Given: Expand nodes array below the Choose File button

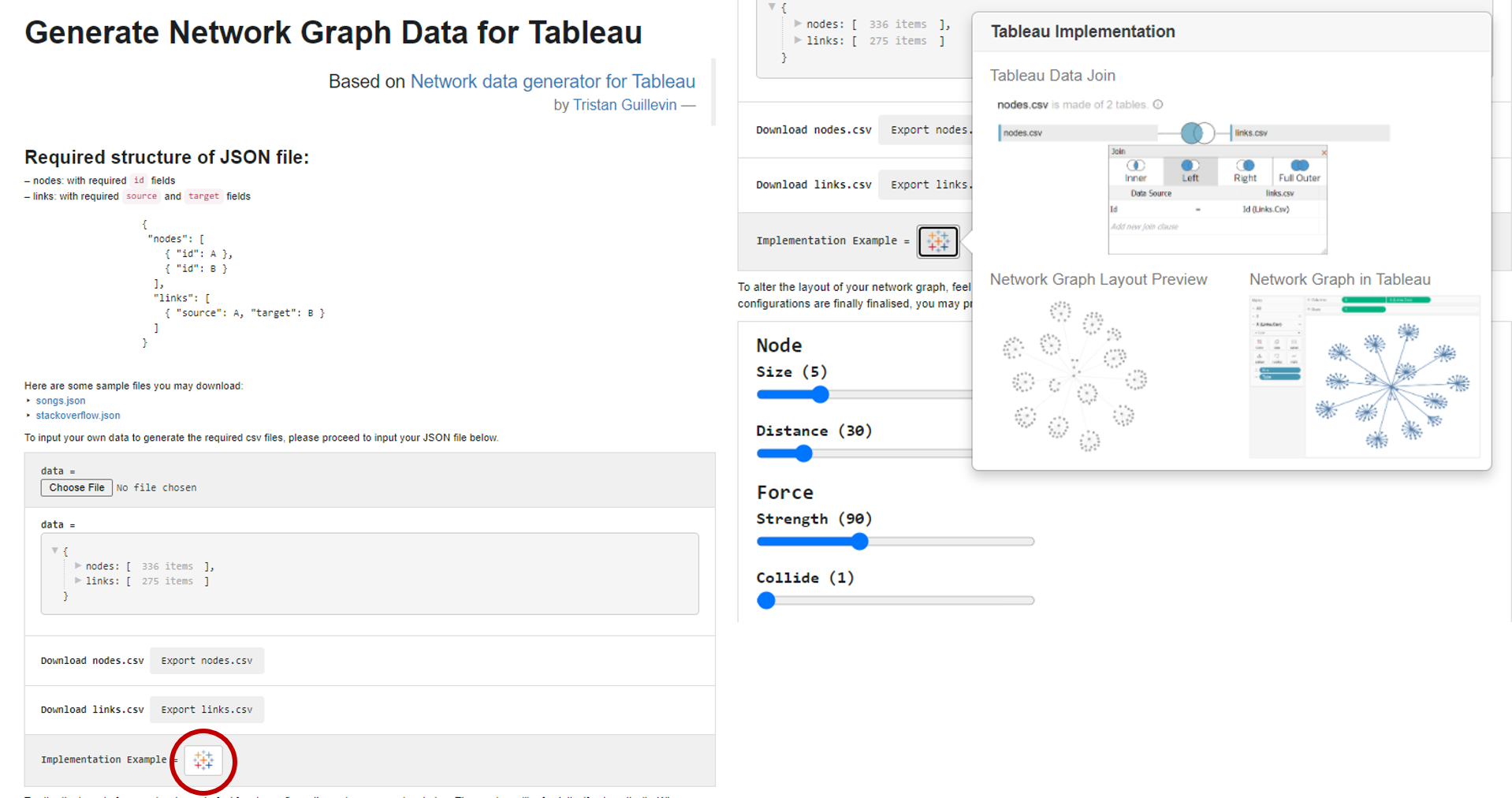Looking at the screenshot, I should 78,565.
